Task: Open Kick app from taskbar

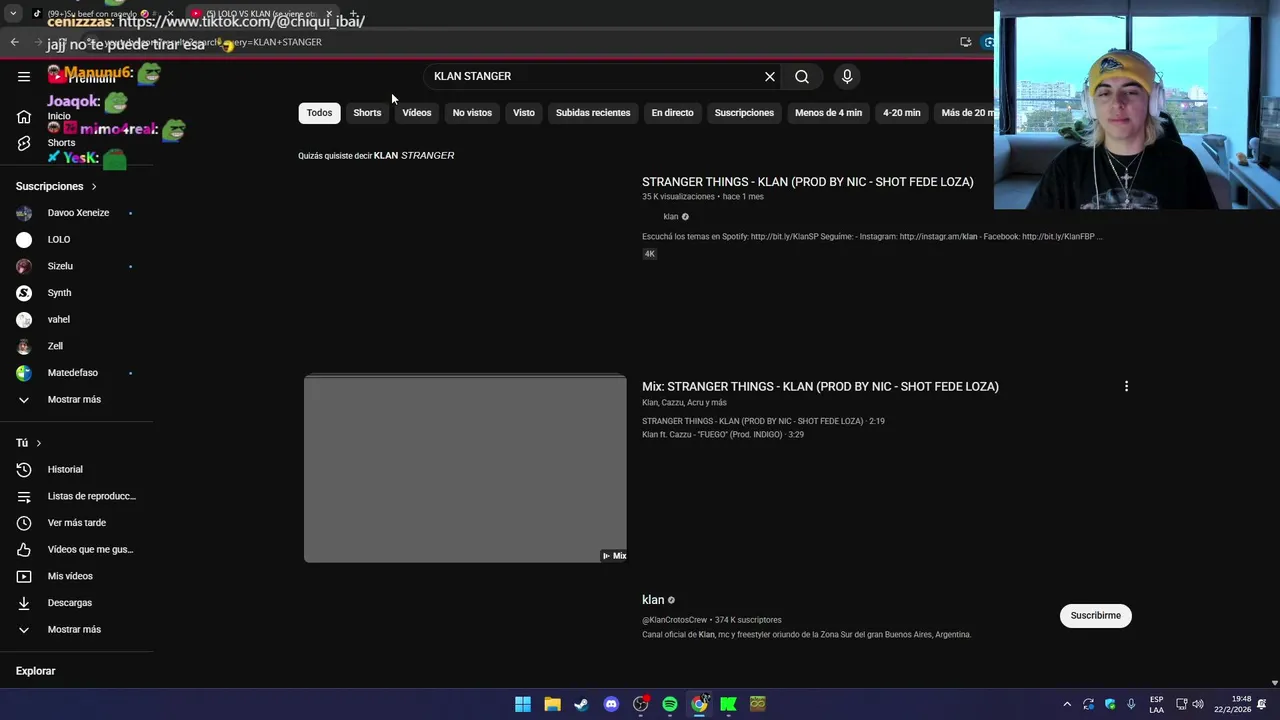Action: pos(728,704)
